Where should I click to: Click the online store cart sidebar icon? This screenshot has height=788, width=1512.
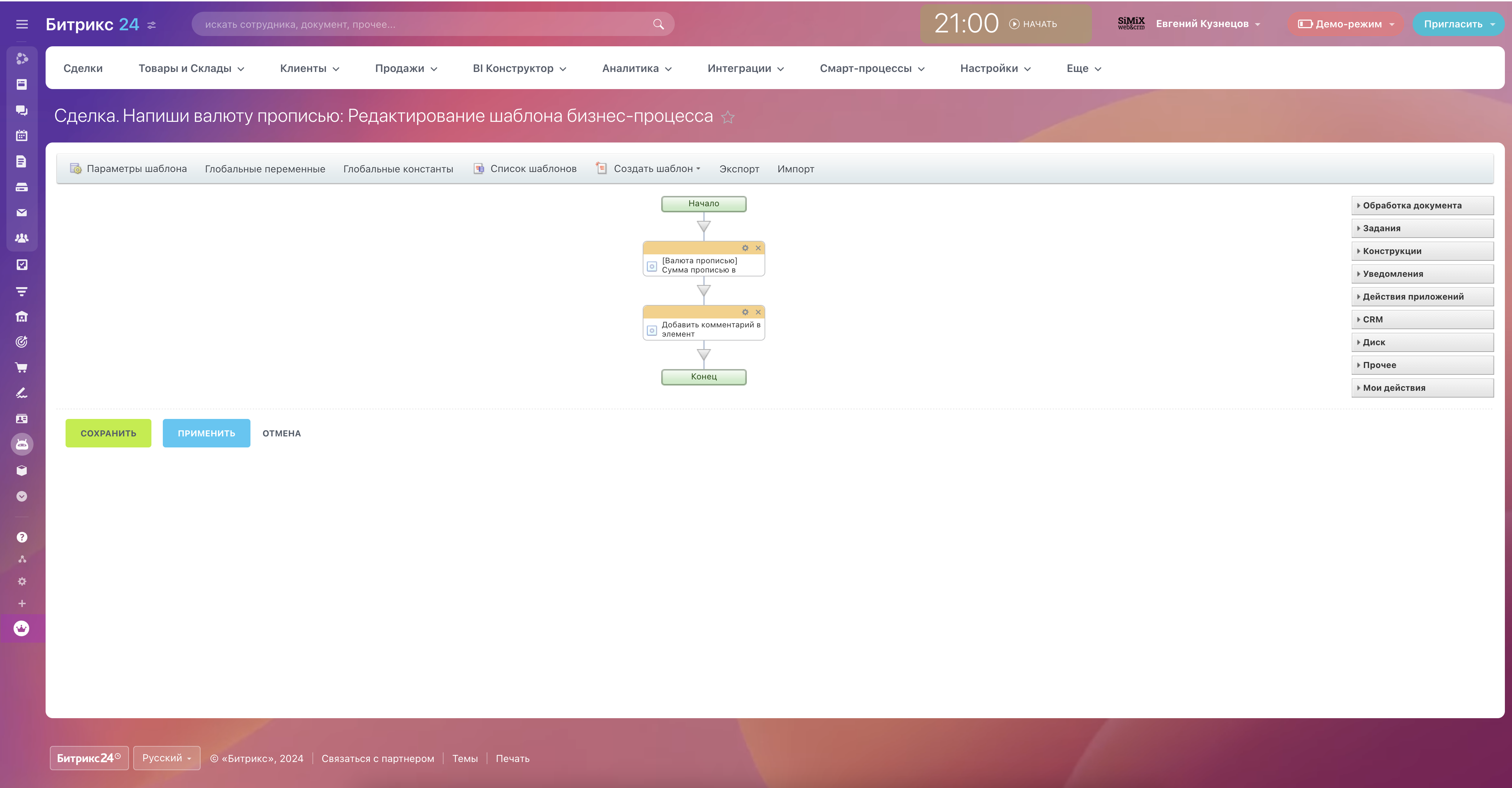22,368
